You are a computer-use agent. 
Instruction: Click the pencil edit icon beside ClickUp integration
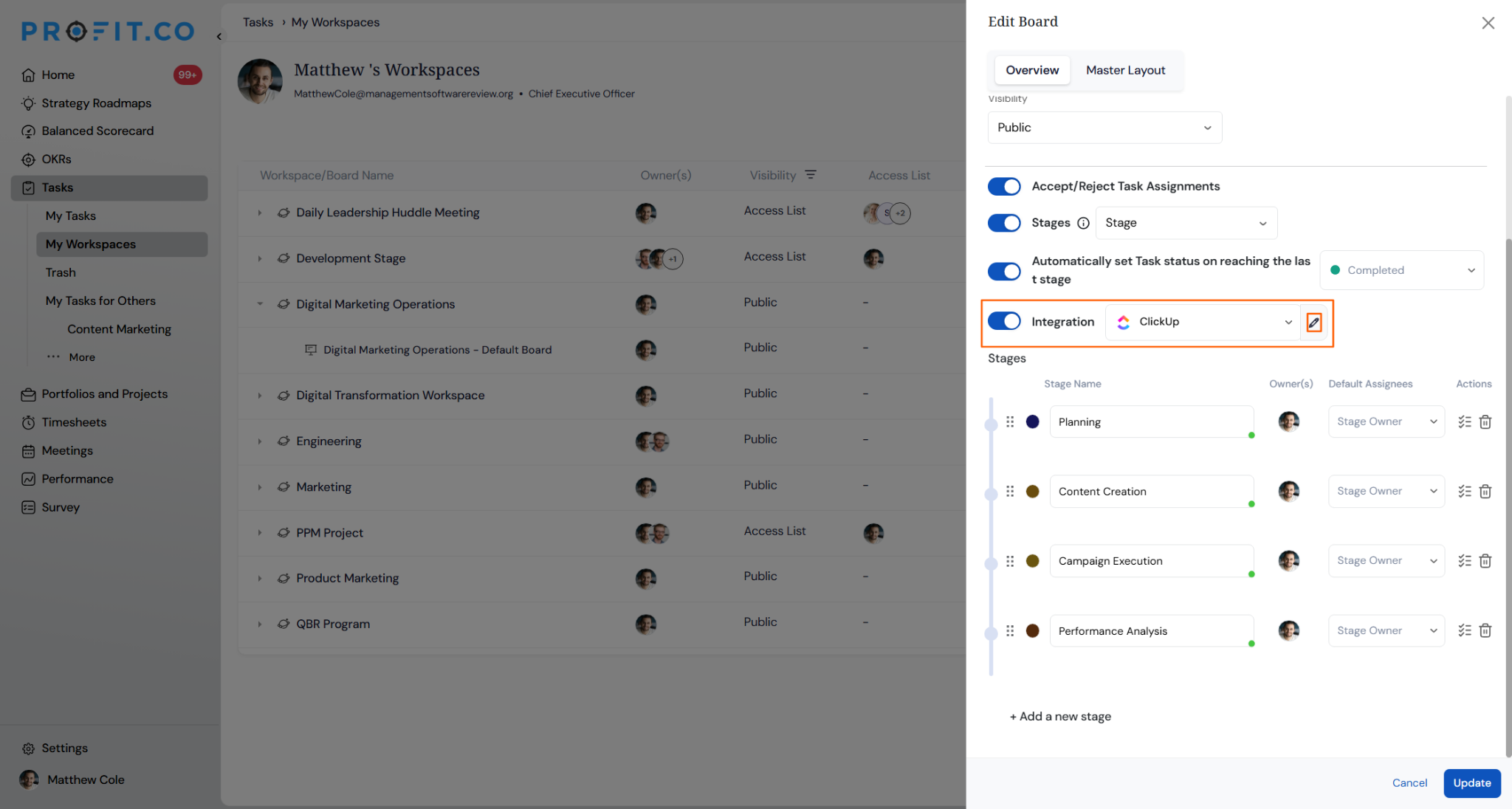click(x=1313, y=322)
